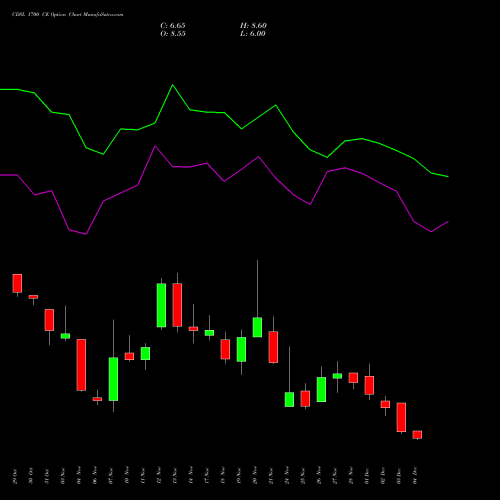
Task: Click the green candle with long wick on 20 Nov
Action: point(257,327)
